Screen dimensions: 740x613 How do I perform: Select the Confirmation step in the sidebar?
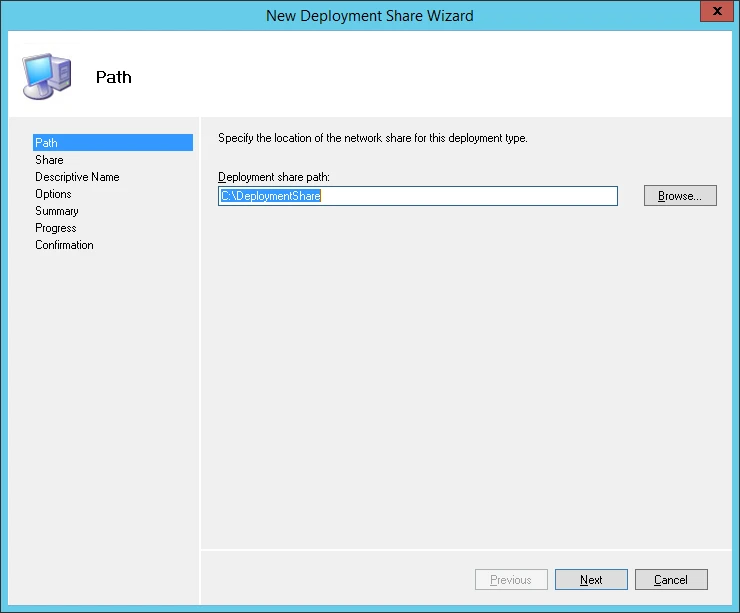64,245
